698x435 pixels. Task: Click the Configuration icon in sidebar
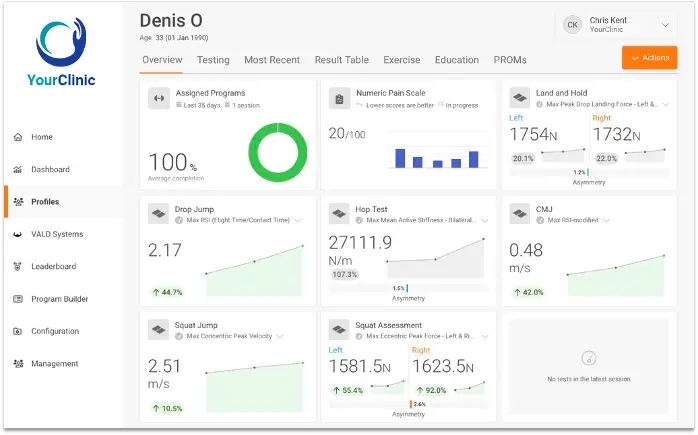18,332
